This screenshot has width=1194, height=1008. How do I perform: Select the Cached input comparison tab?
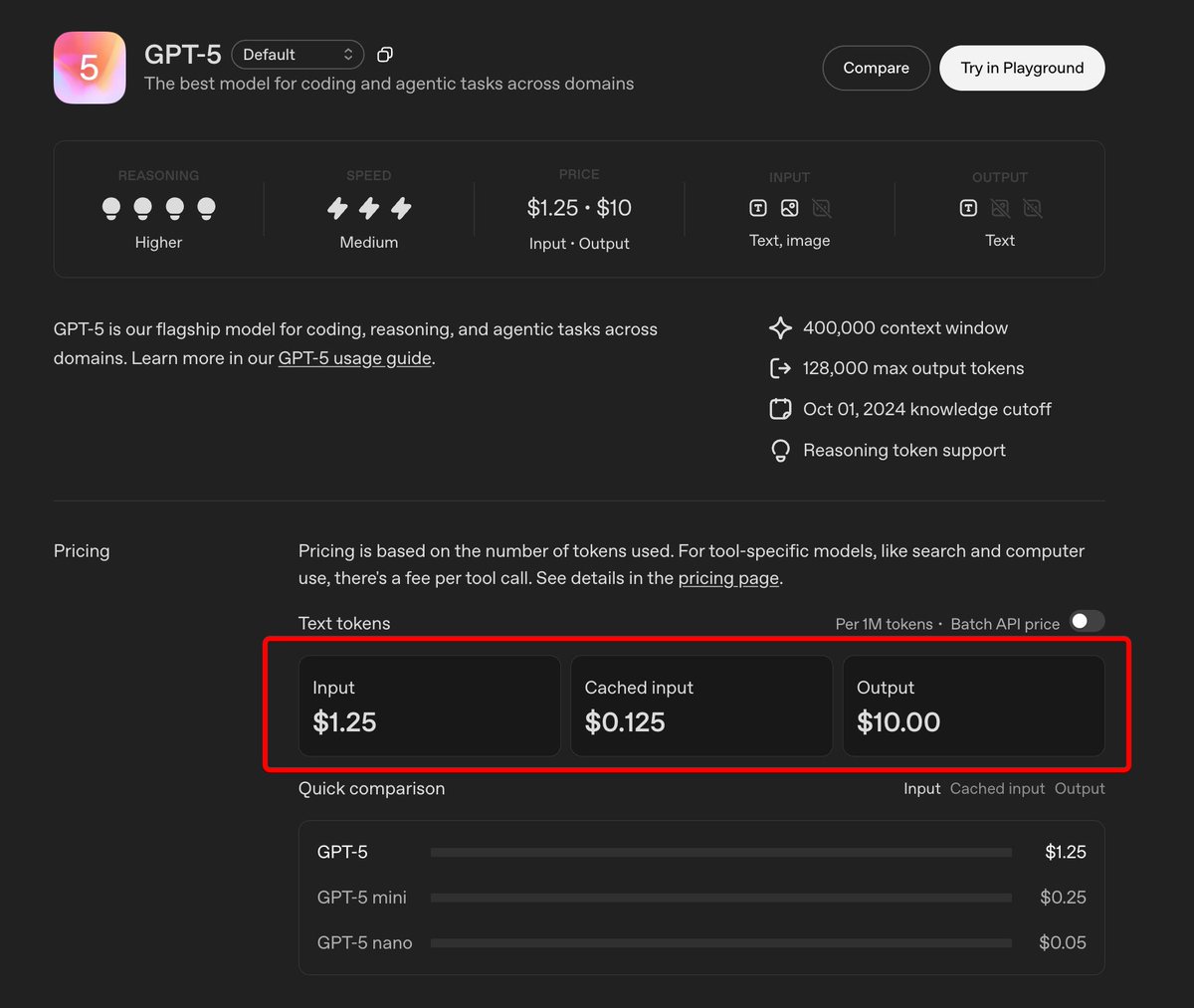[997, 788]
